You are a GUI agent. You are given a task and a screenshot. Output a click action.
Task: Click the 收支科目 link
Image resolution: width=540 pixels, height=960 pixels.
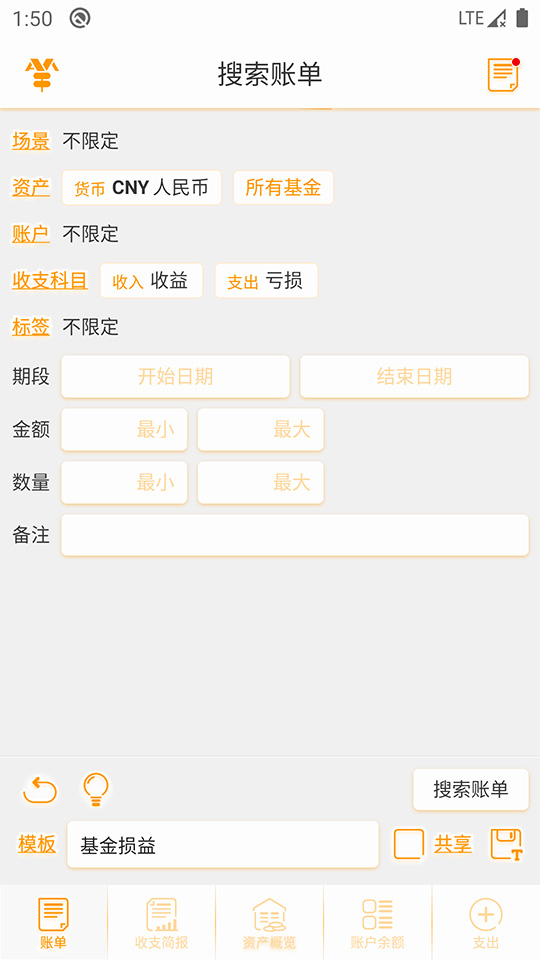(50, 280)
